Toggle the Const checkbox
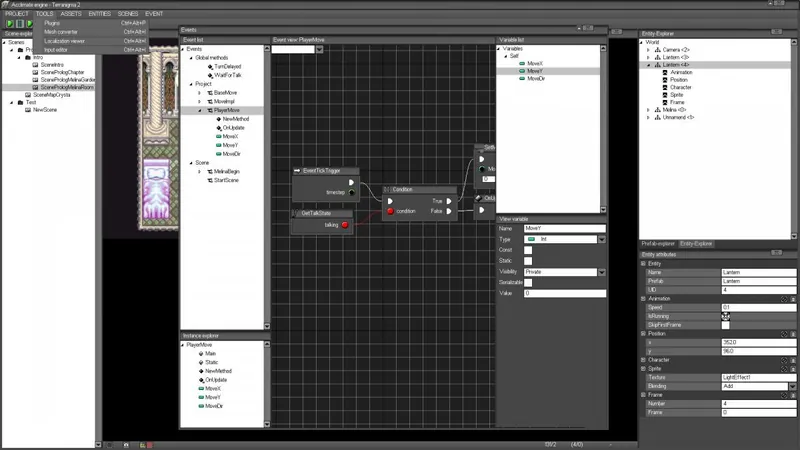 coord(528,250)
